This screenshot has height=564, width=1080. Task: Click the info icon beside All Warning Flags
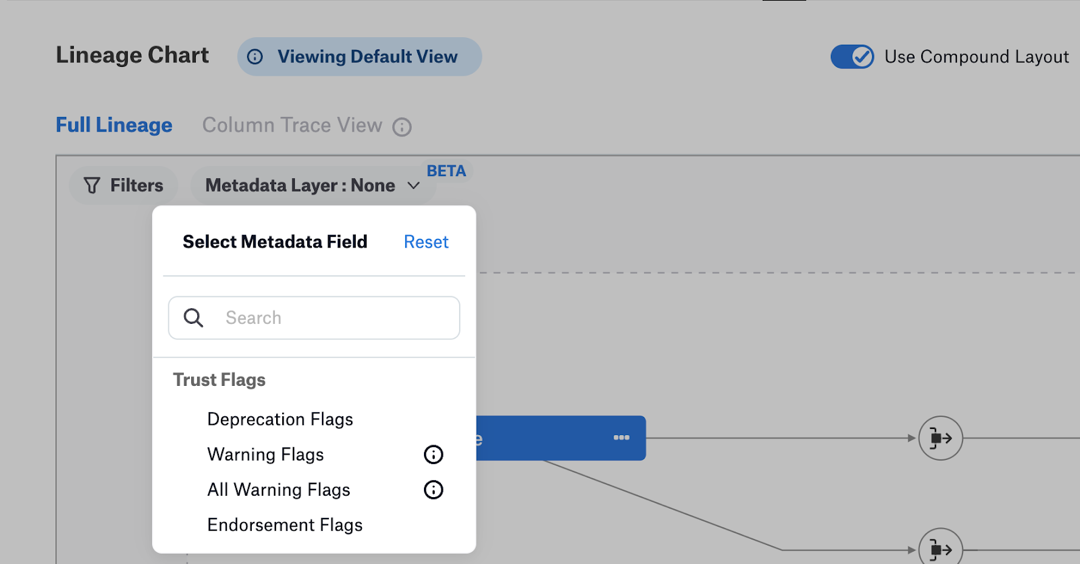click(x=433, y=490)
